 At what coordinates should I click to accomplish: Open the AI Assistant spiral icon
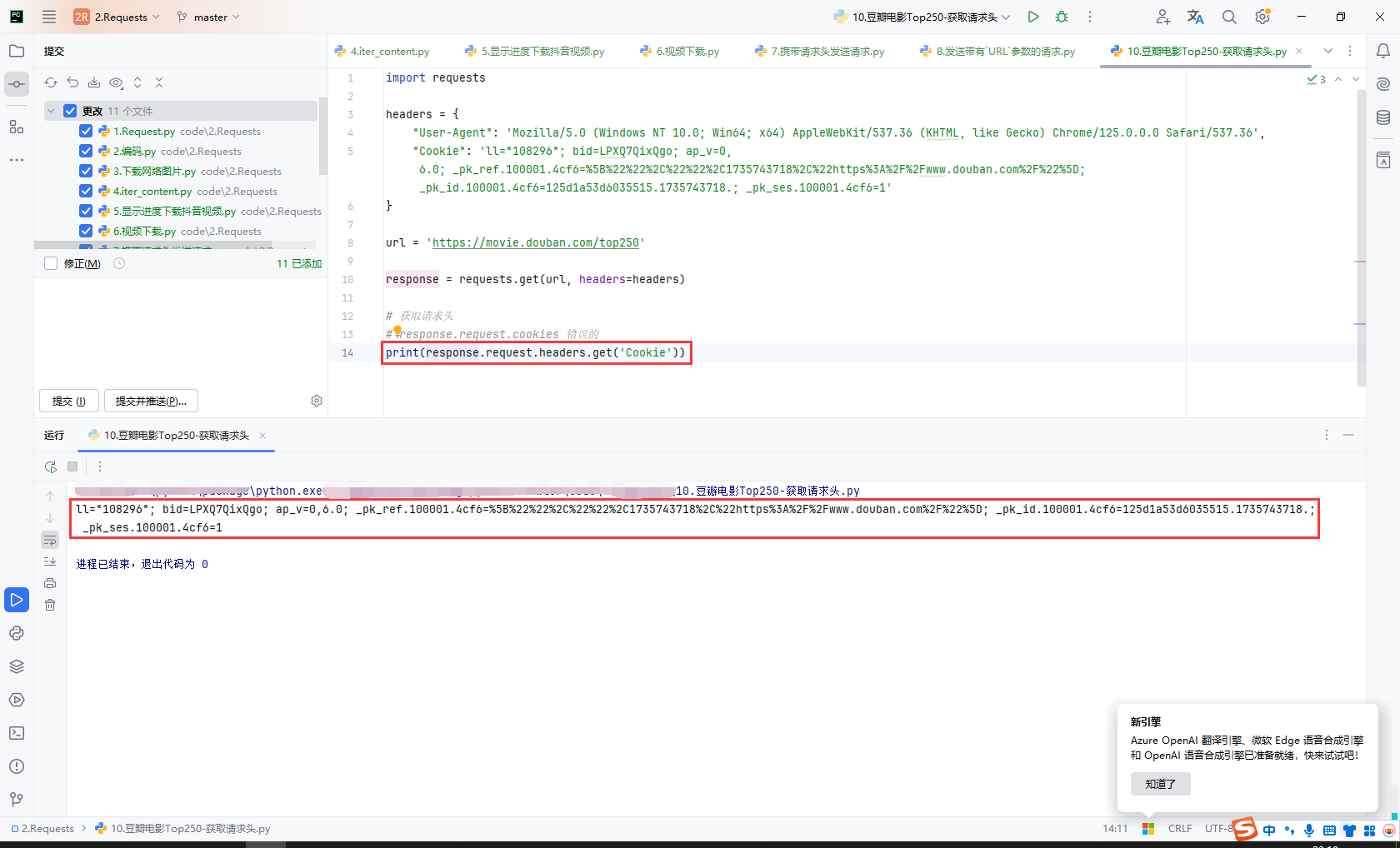point(1383,84)
